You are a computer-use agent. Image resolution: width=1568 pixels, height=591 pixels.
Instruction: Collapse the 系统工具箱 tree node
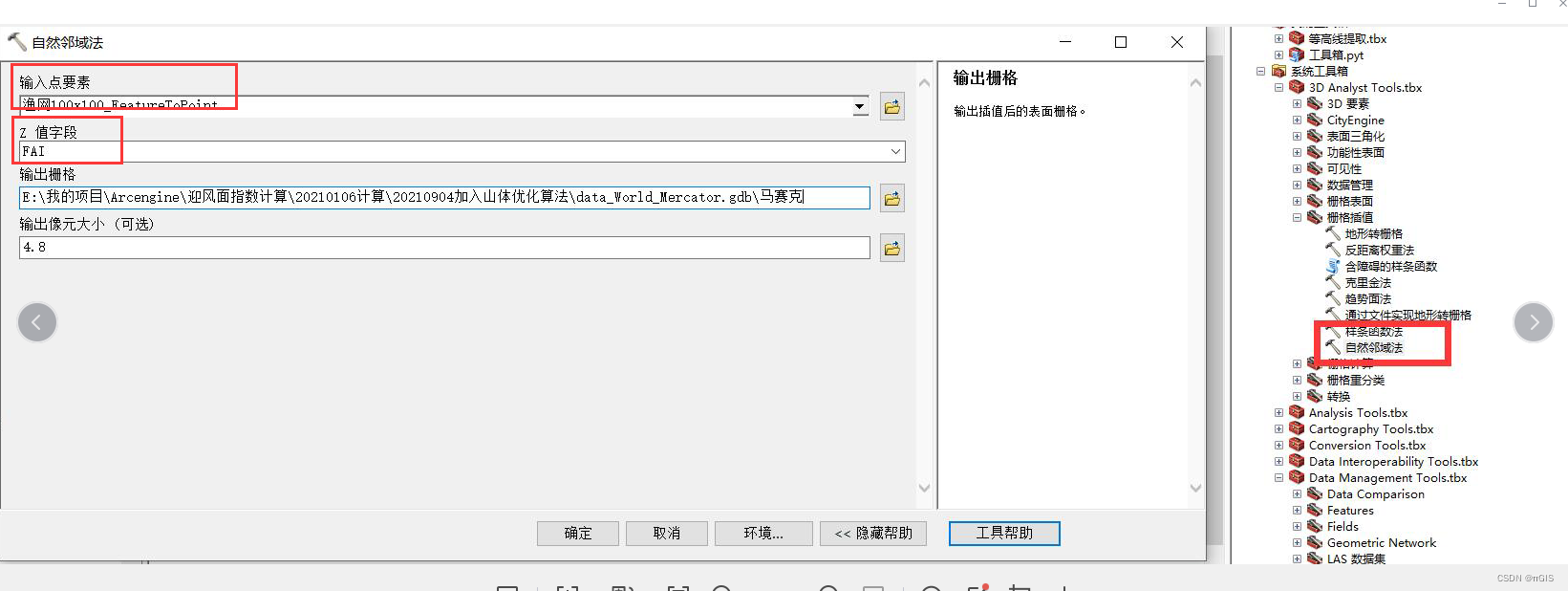click(1260, 72)
